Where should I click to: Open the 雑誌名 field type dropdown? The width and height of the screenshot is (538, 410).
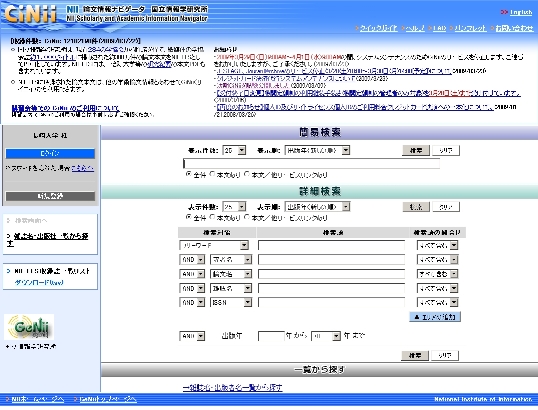[x=231, y=289]
